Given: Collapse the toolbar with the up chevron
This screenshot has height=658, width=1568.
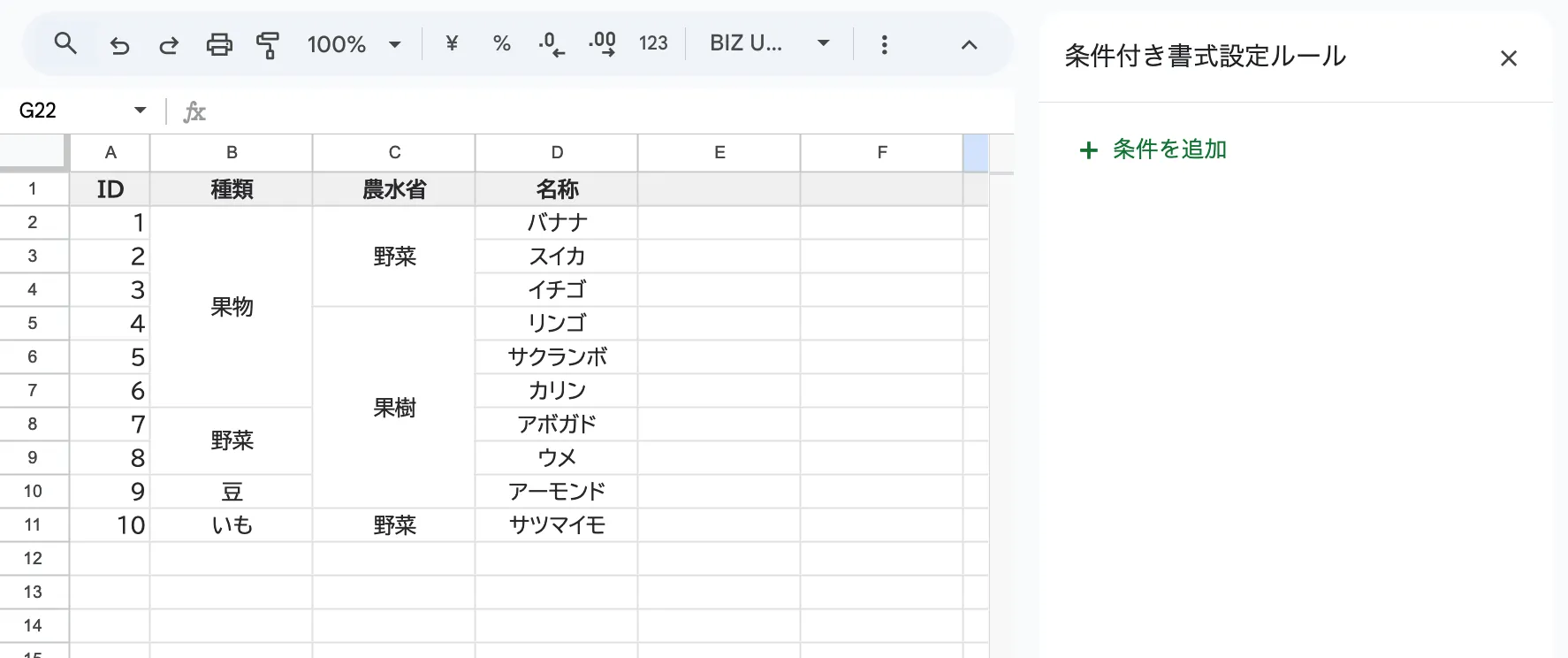Looking at the screenshot, I should click(x=969, y=44).
